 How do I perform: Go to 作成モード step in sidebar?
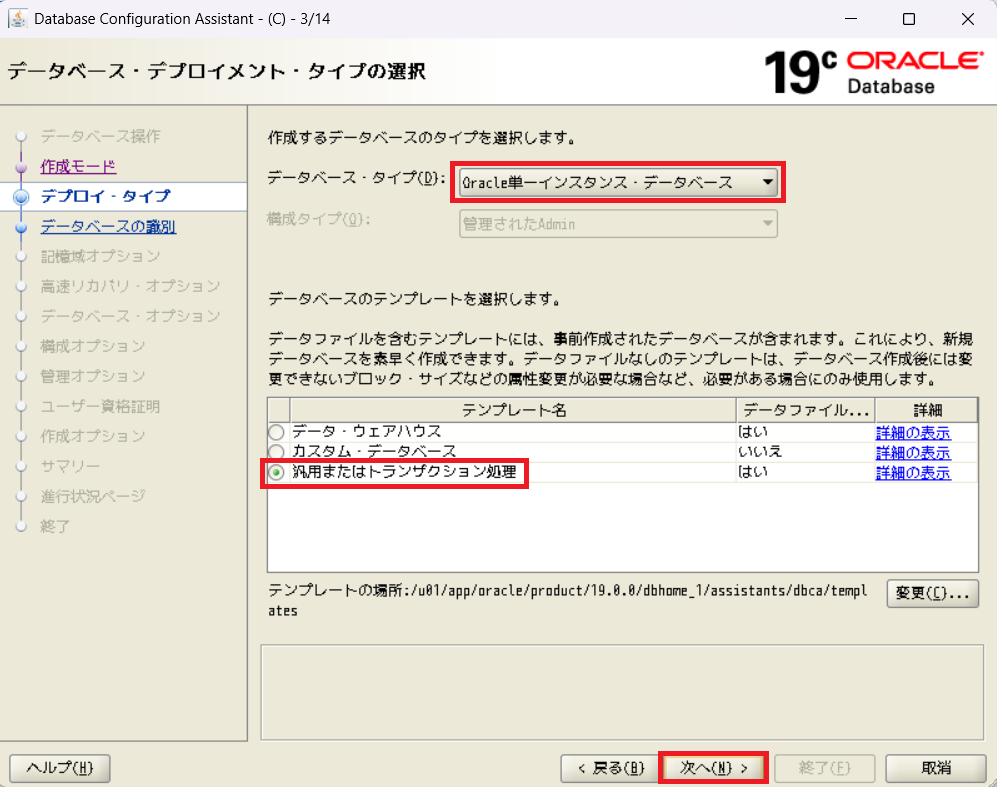pos(78,166)
